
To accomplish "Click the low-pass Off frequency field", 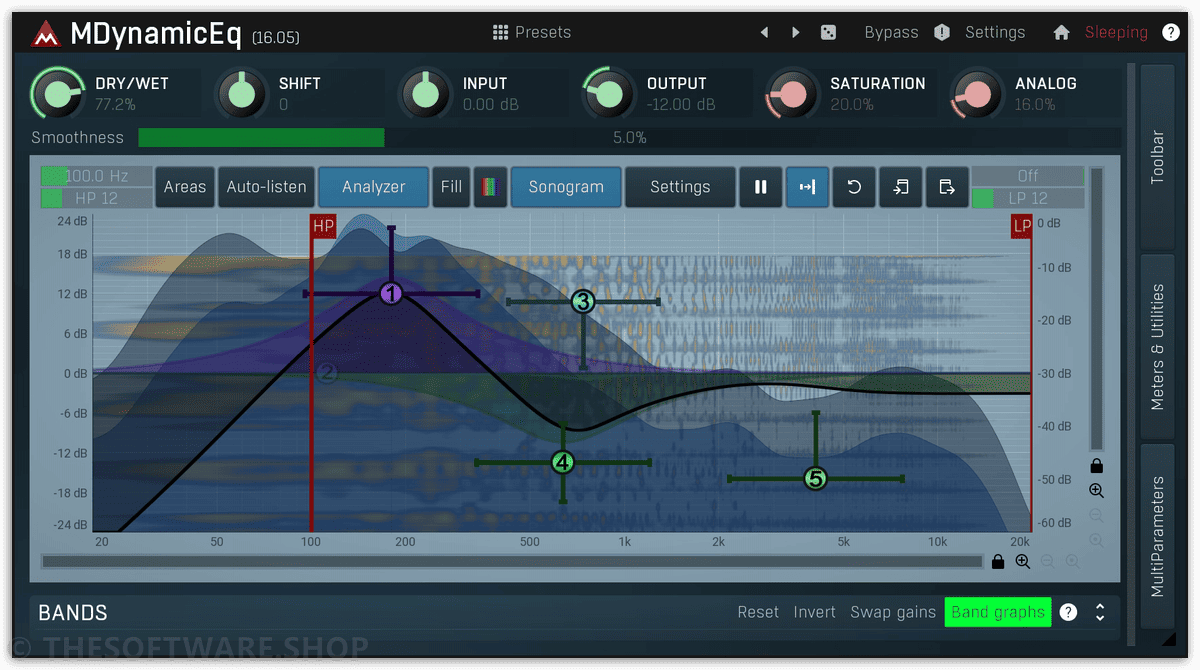I will pyautogui.click(x=1028, y=176).
